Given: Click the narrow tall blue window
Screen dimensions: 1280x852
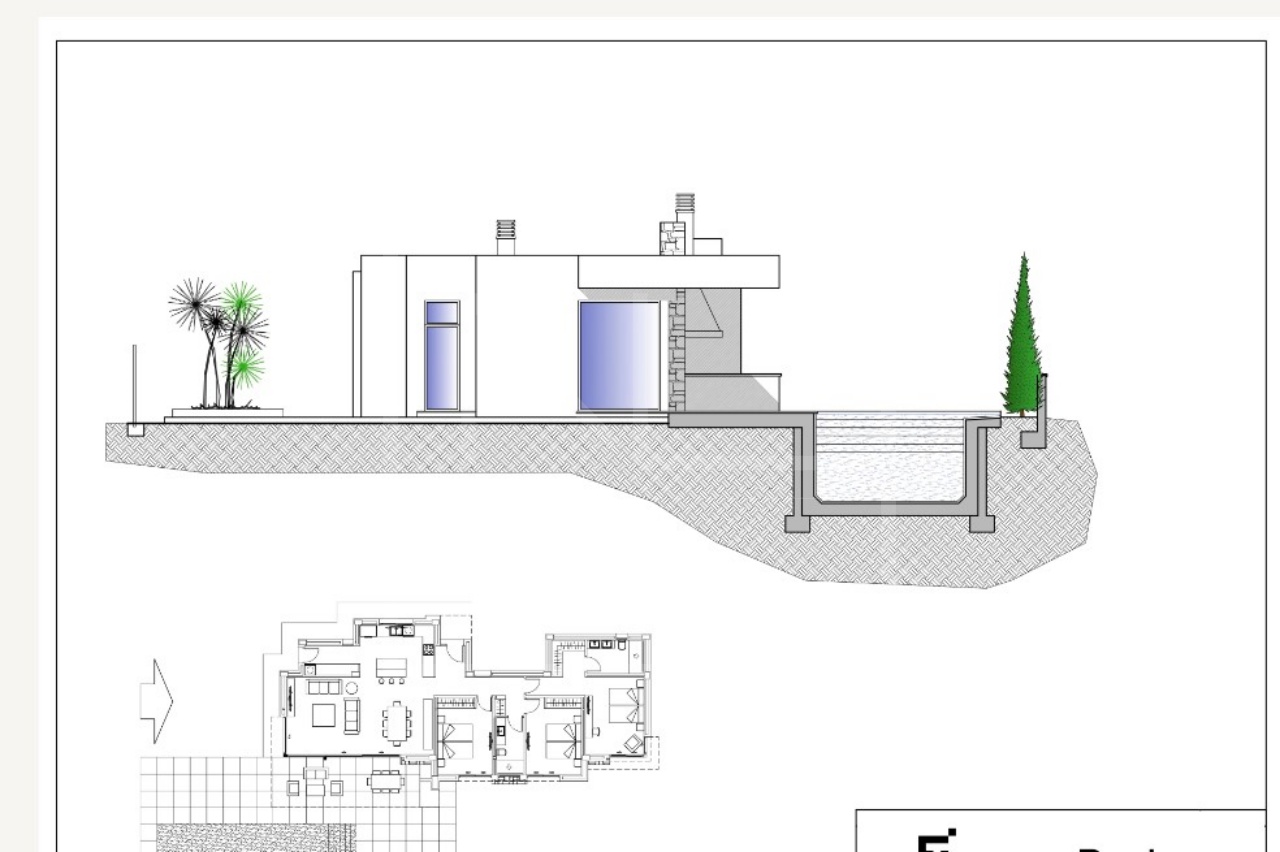Looking at the screenshot, I should pos(442,356).
